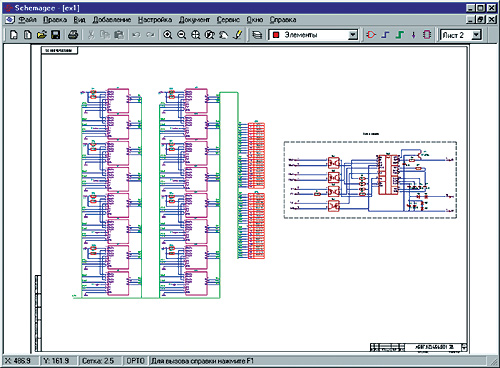
Task: Click the document icon left of Файл menu
Action: tap(10, 20)
